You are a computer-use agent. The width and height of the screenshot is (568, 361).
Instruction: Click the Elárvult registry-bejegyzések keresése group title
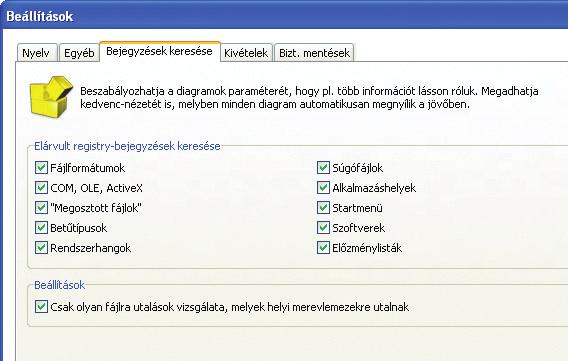point(127,146)
